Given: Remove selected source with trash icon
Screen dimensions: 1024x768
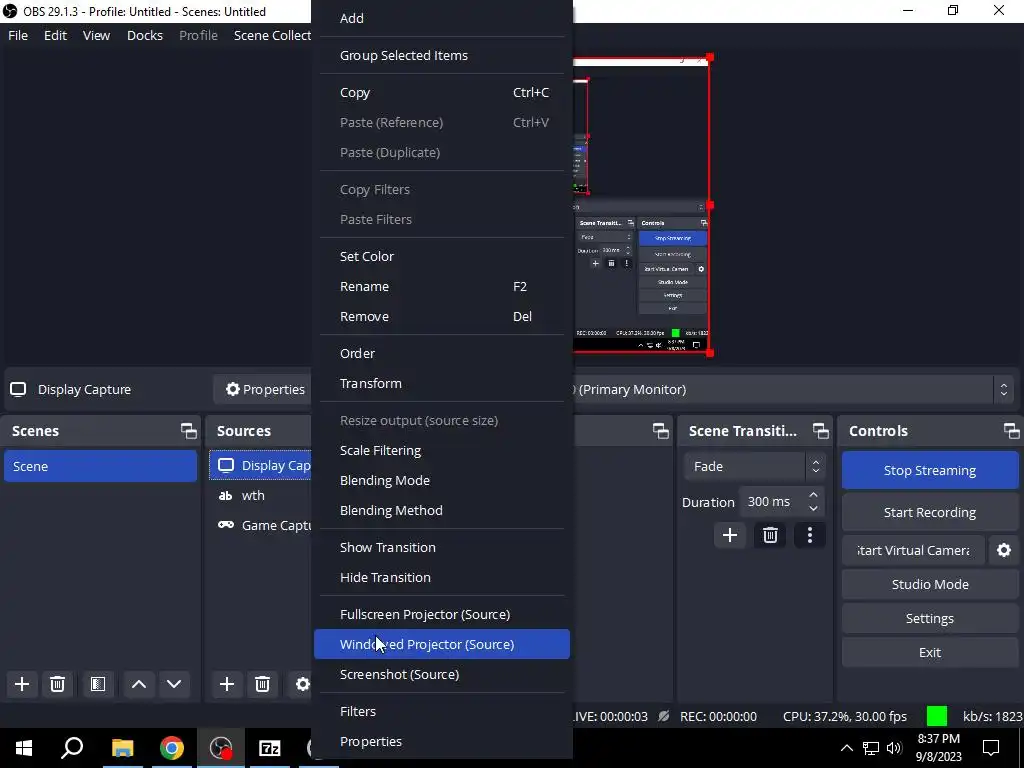Looking at the screenshot, I should pos(263,684).
